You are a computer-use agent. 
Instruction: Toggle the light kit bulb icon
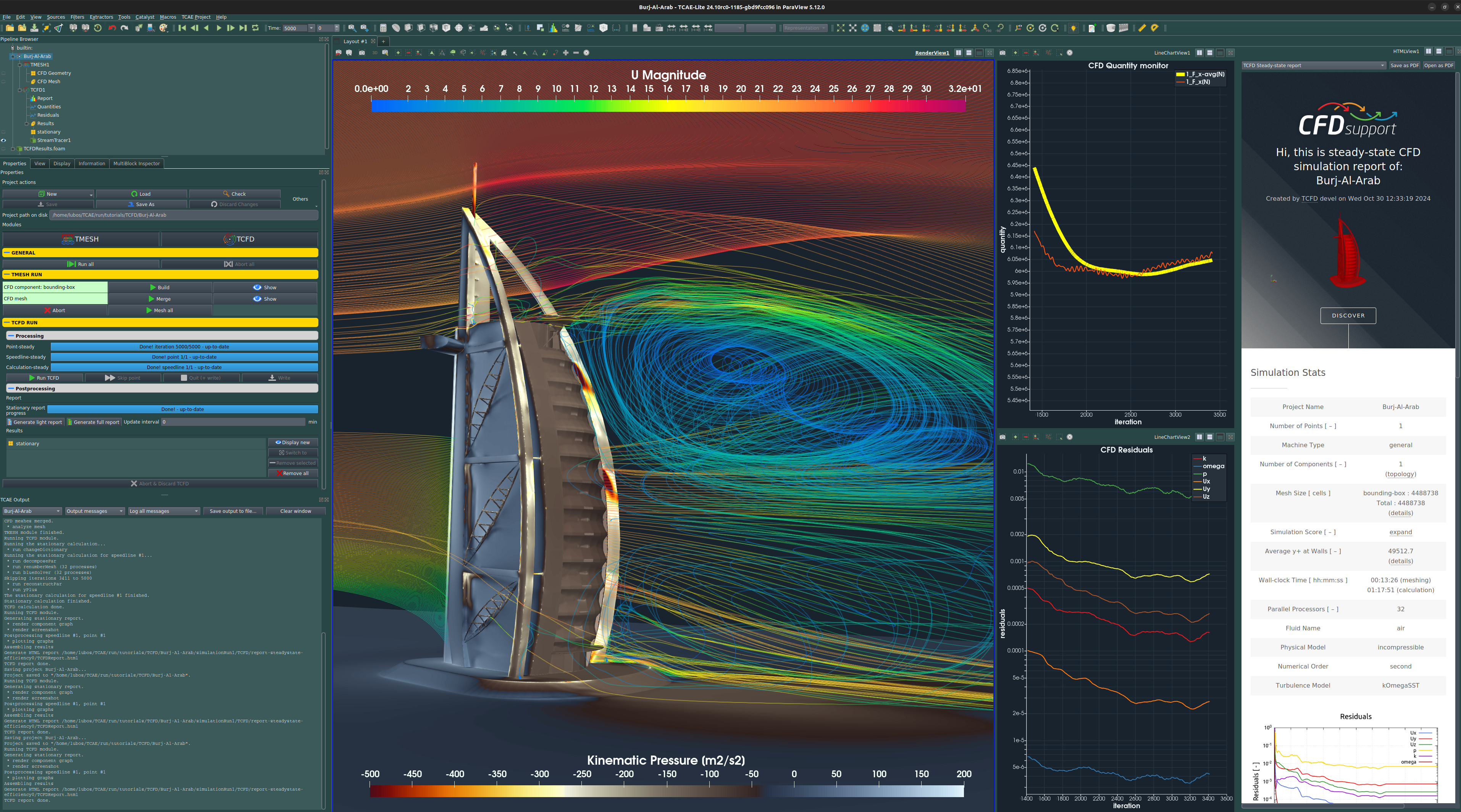click(1073, 28)
